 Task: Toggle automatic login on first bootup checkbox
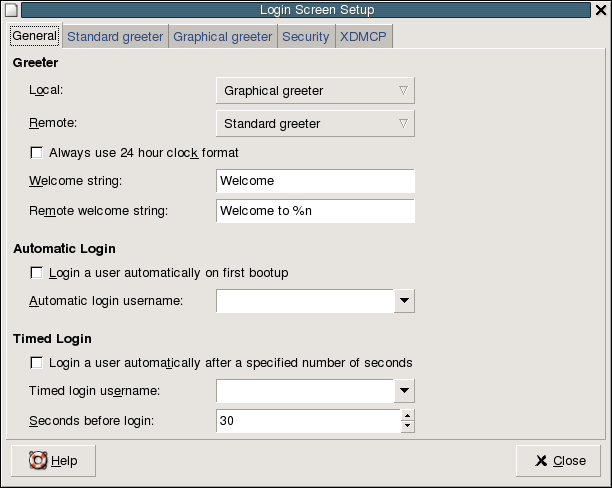(x=38, y=272)
